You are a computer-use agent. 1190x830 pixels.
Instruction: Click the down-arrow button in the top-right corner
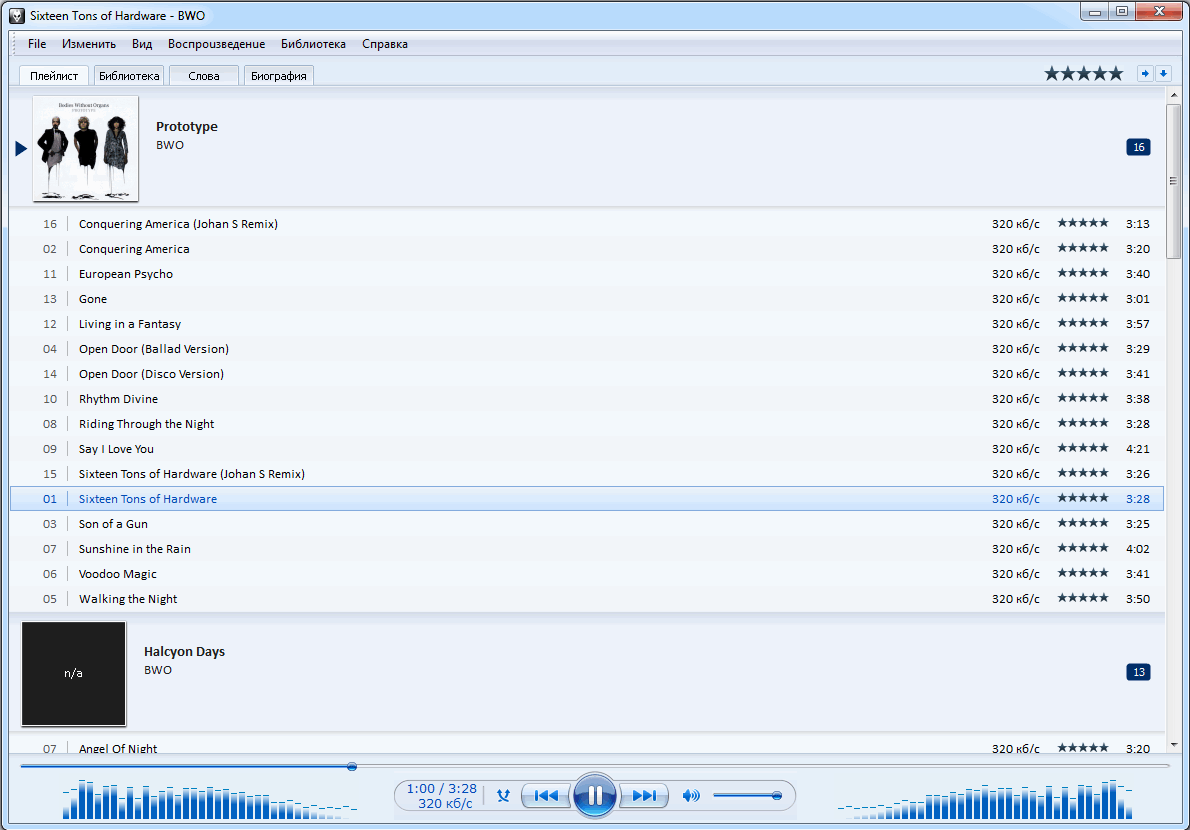pos(1163,74)
